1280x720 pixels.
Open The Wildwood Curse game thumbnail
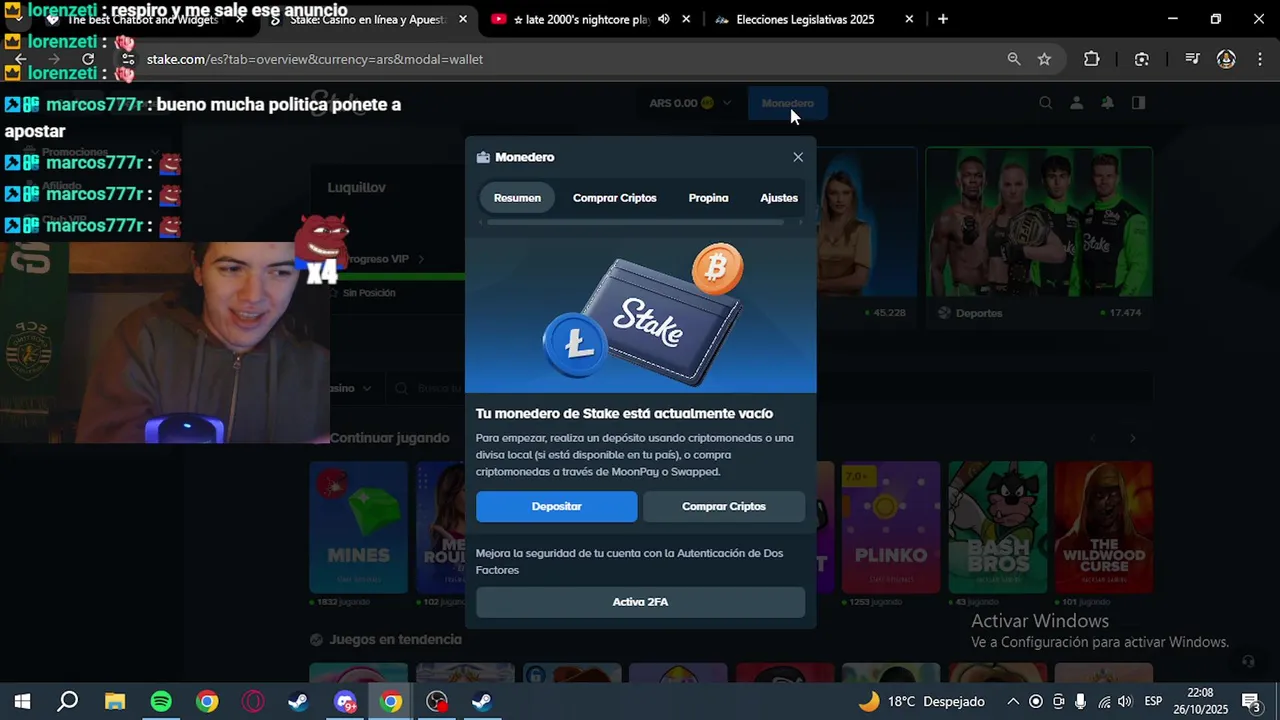click(x=1104, y=527)
